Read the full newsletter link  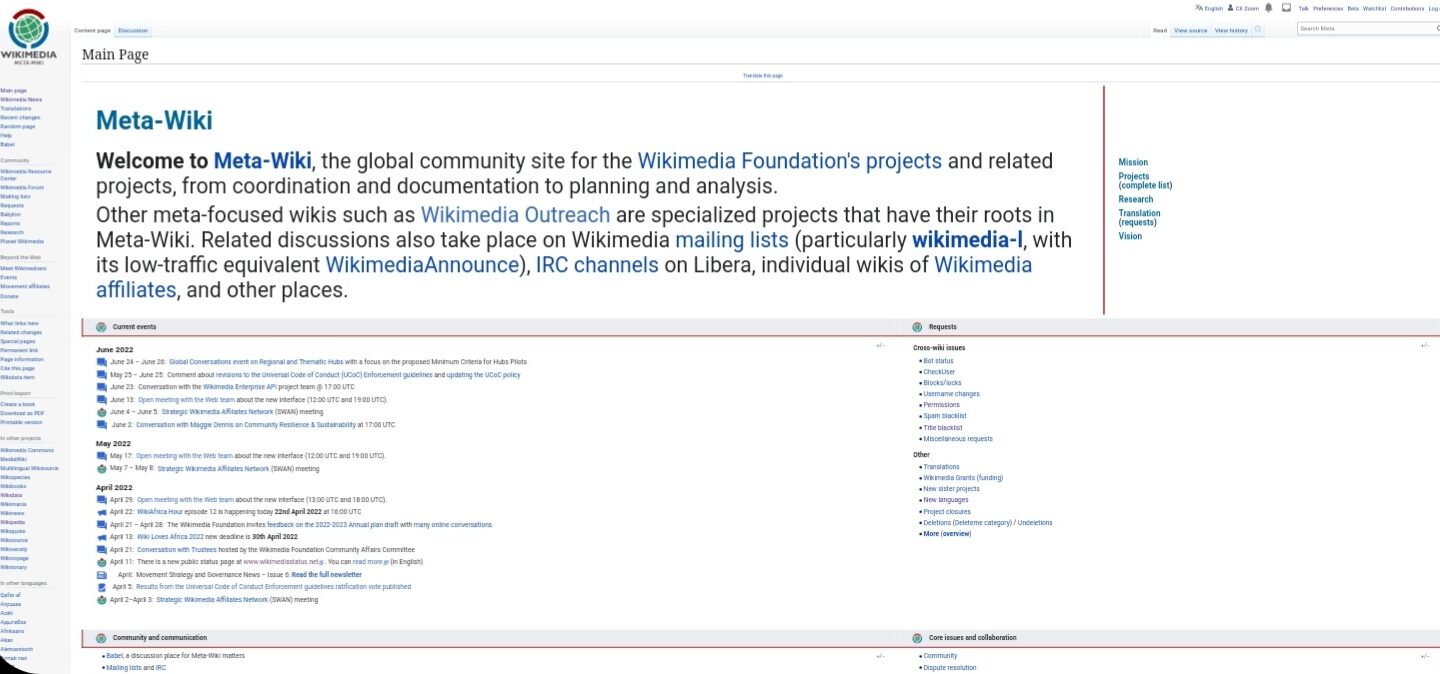pos(327,575)
